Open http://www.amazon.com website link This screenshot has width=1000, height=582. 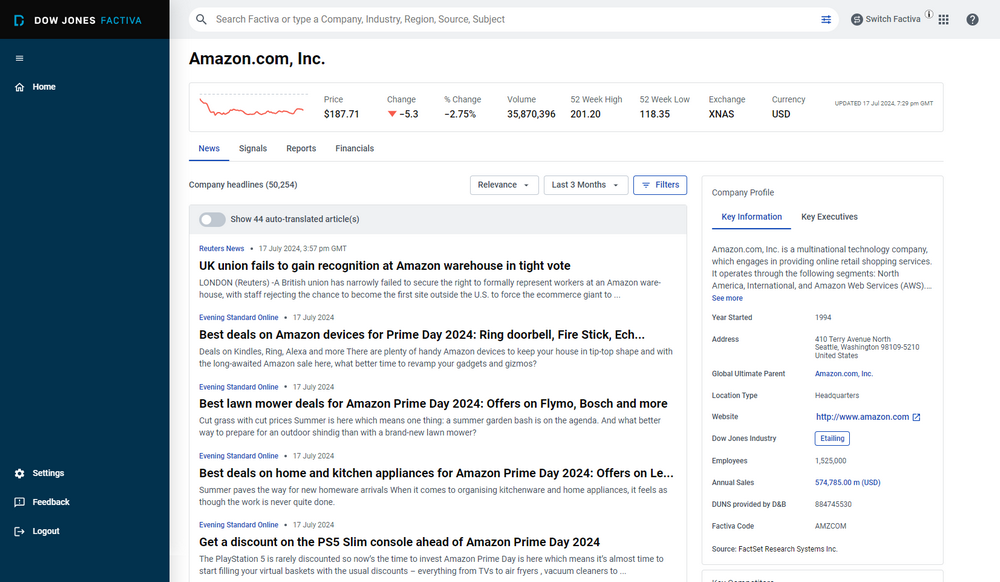[862, 417]
